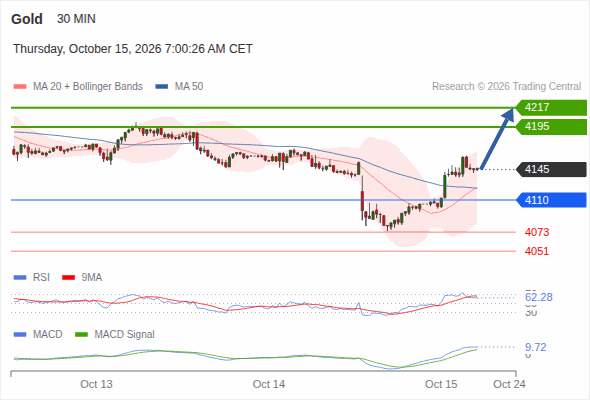Click the green MACD Signal legend swatch
590x400 pixels.
(81, 335)
